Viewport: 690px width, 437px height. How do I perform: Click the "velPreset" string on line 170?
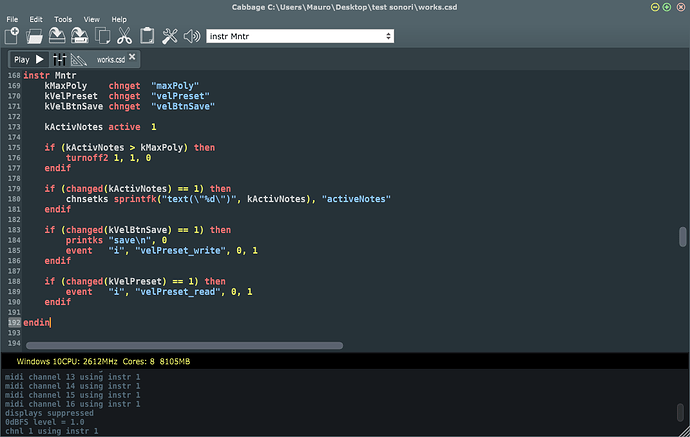(180, 96)
